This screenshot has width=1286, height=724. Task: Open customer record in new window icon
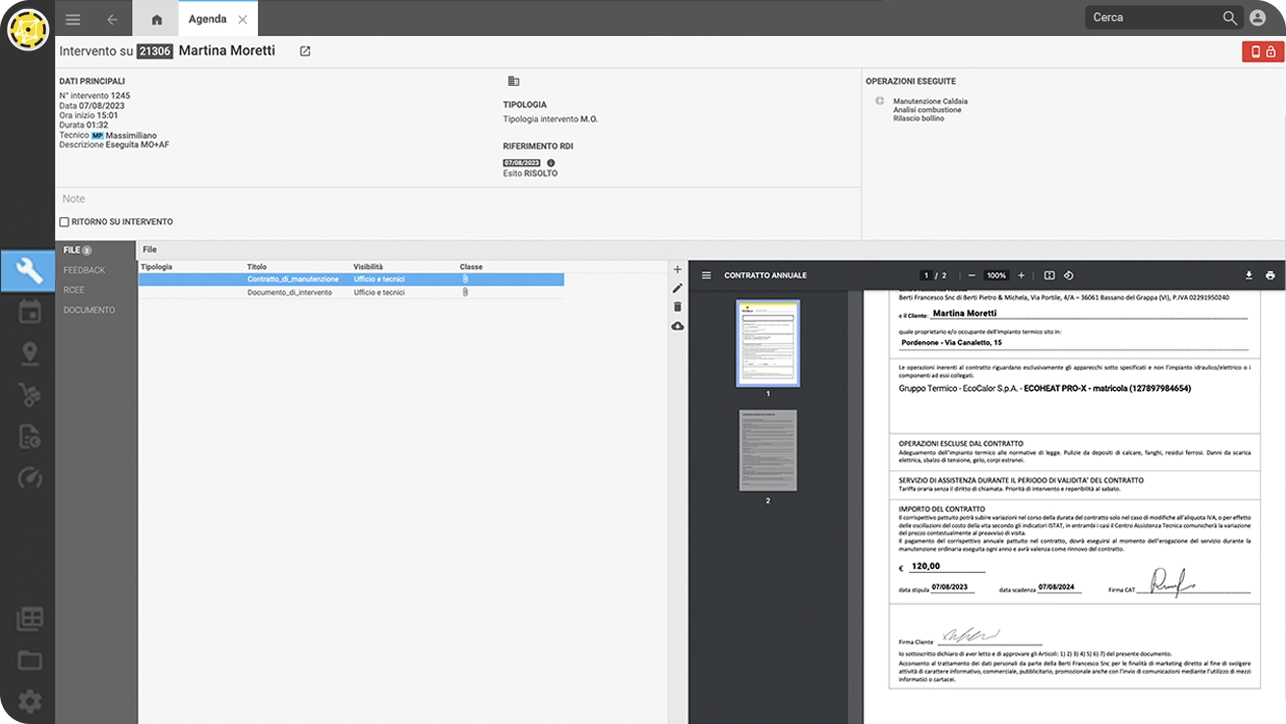[x=305, y=51]
